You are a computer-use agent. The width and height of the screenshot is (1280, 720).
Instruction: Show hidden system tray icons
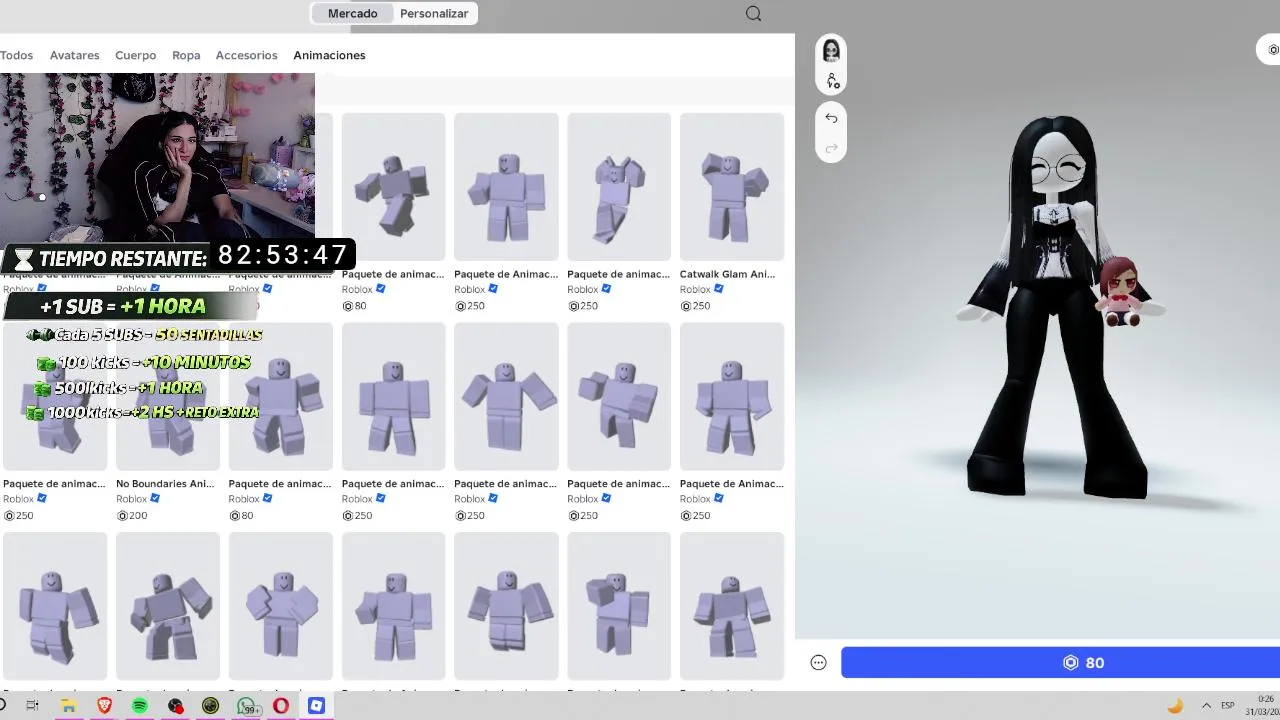1206,705
